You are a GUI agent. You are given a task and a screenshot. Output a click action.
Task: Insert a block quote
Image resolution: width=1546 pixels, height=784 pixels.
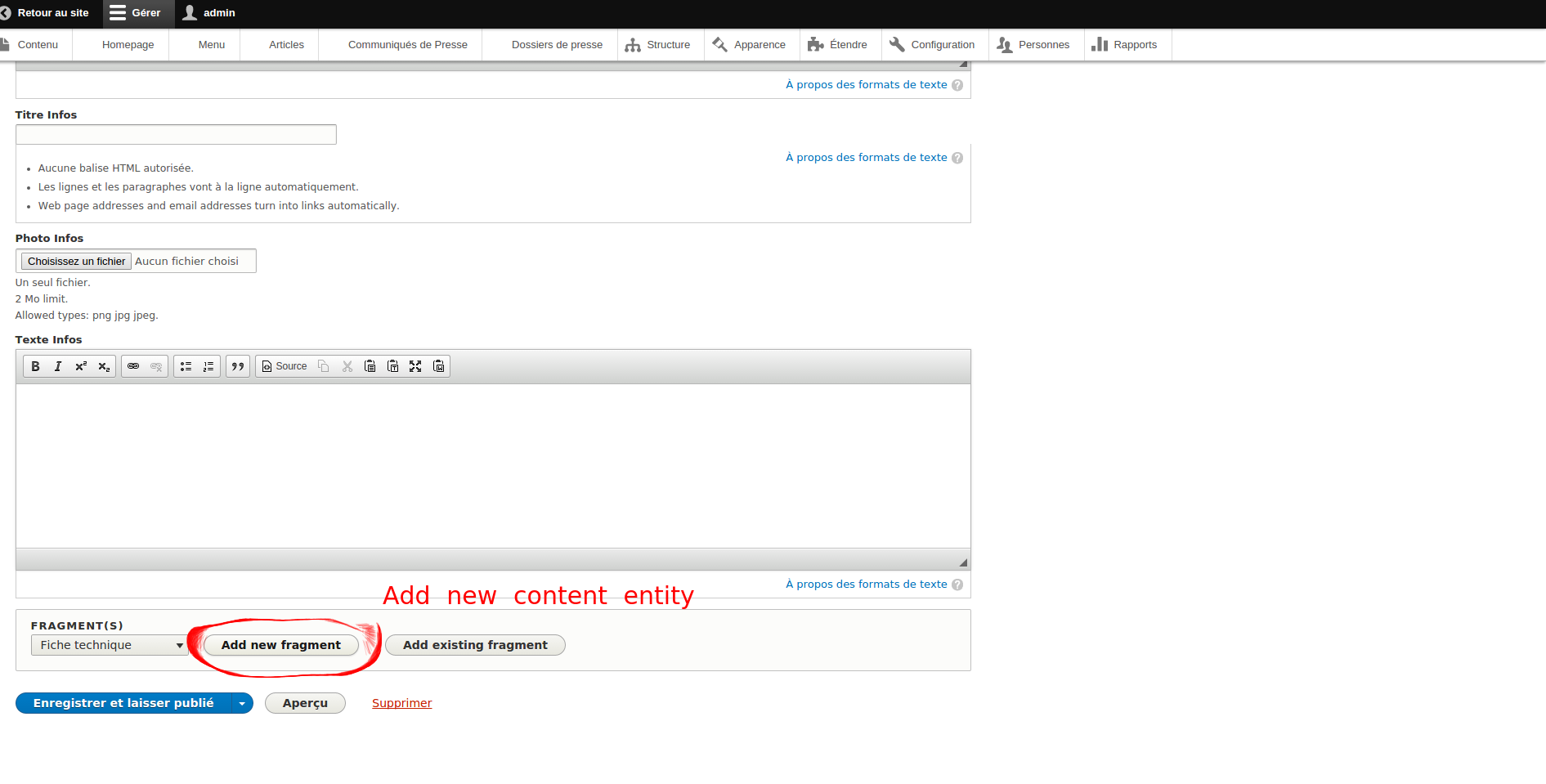tap(238, 365)
